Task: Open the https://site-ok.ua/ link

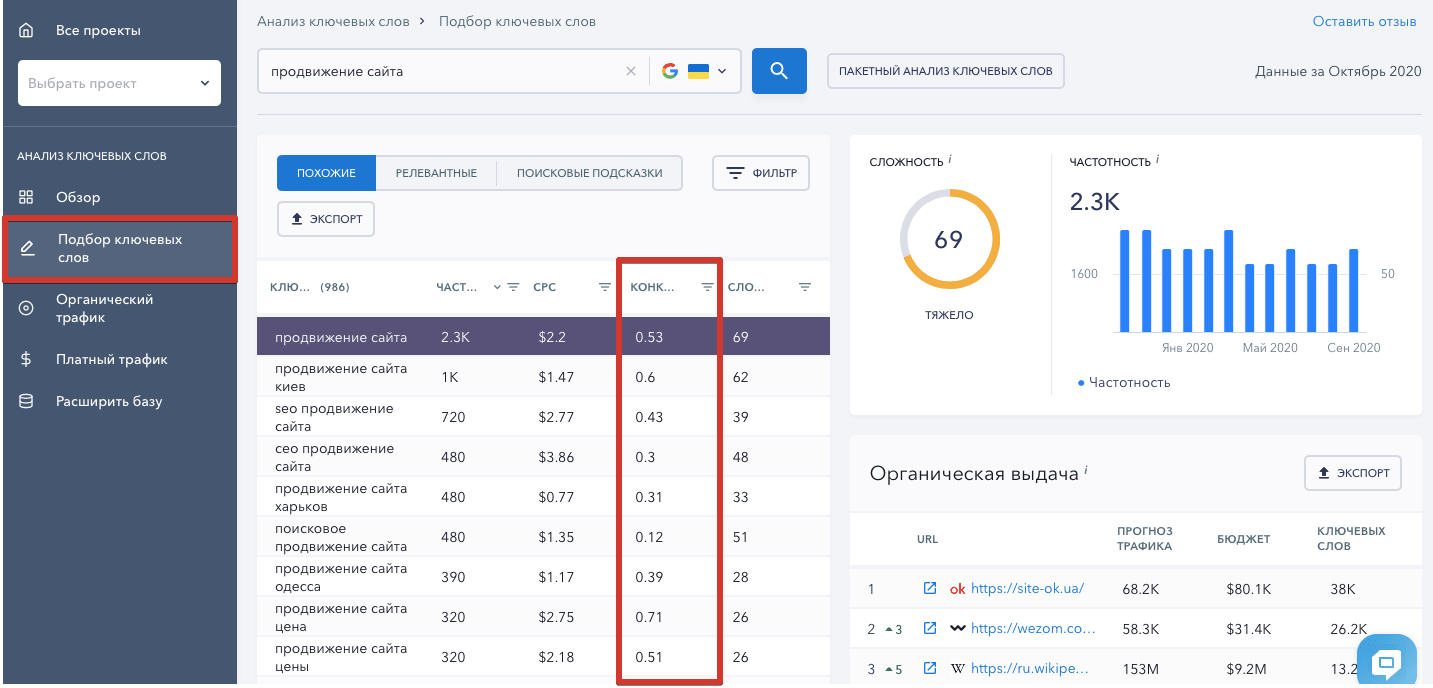Action: 1027,588
